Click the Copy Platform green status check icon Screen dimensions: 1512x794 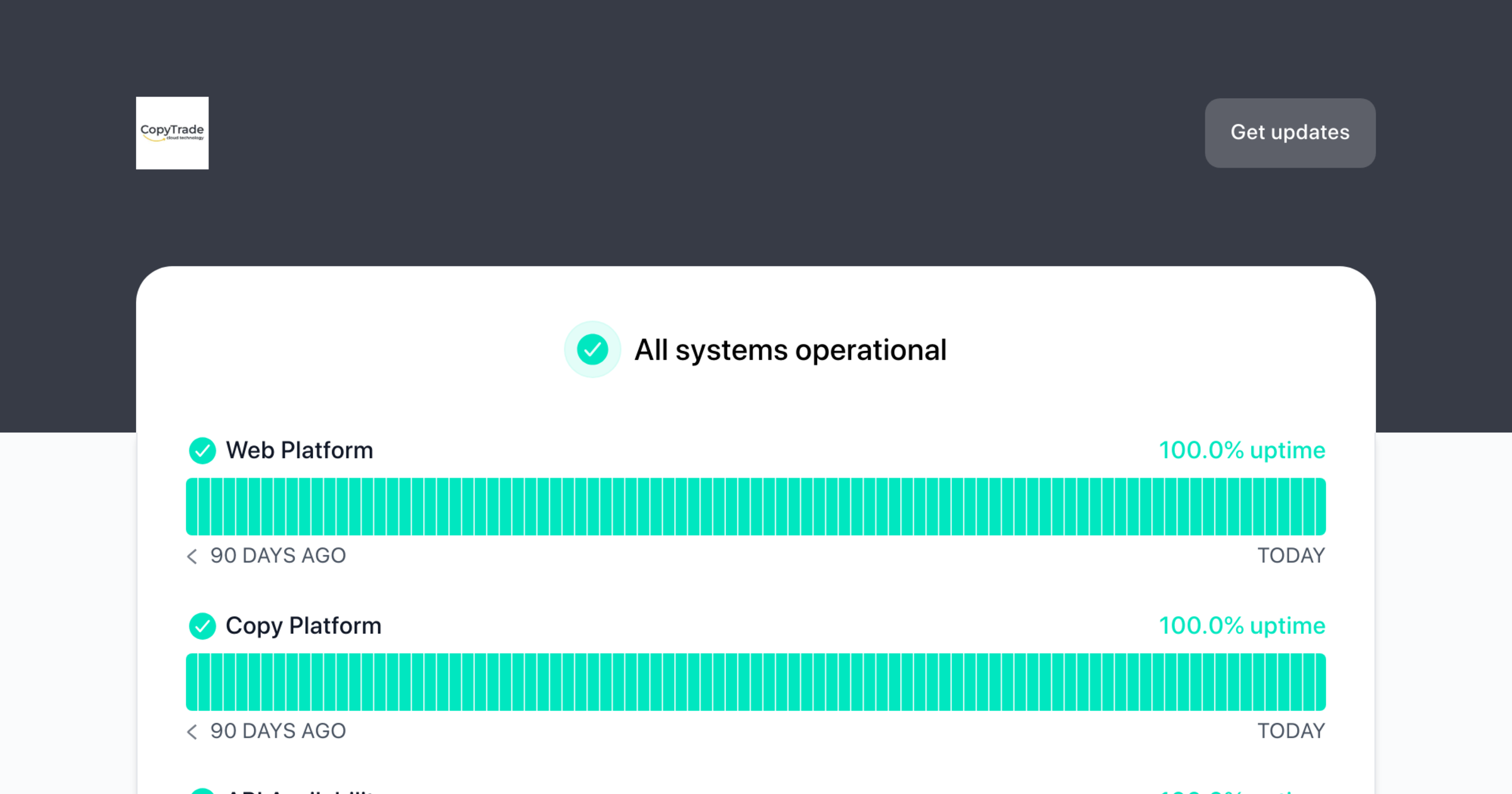(x=202, y=626)
